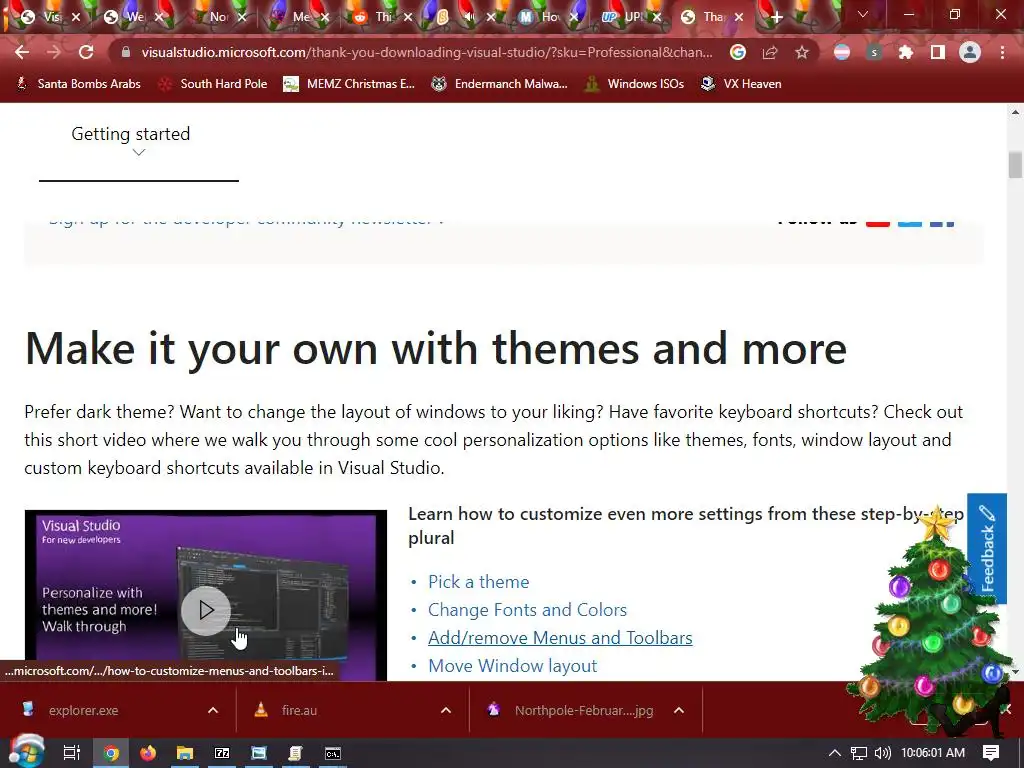Viewport: 1024px width, 768px height.
Task: Click the taskbar clock showing 10:06:01 AM
Action: [933, 753]
